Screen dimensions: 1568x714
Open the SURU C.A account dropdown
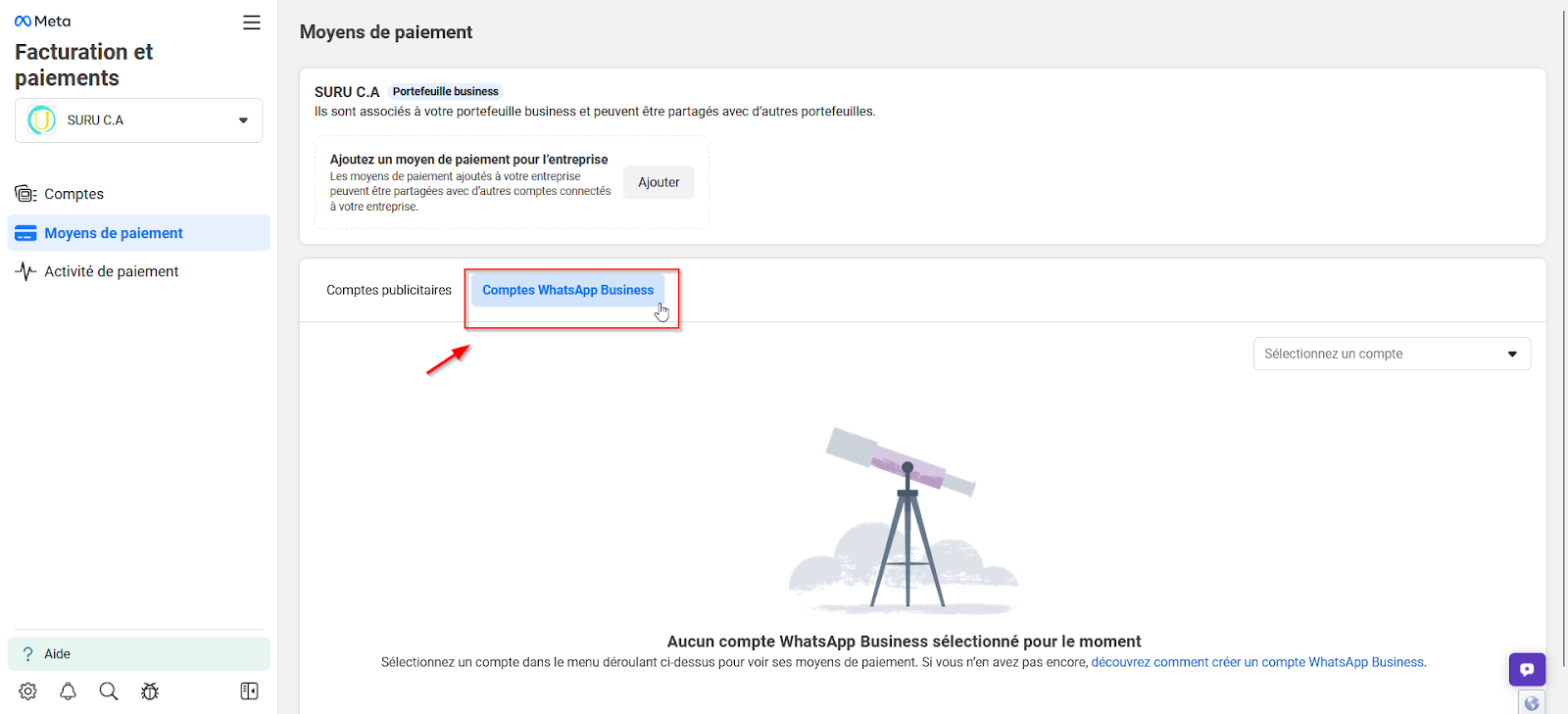click(x=138, y=120)
